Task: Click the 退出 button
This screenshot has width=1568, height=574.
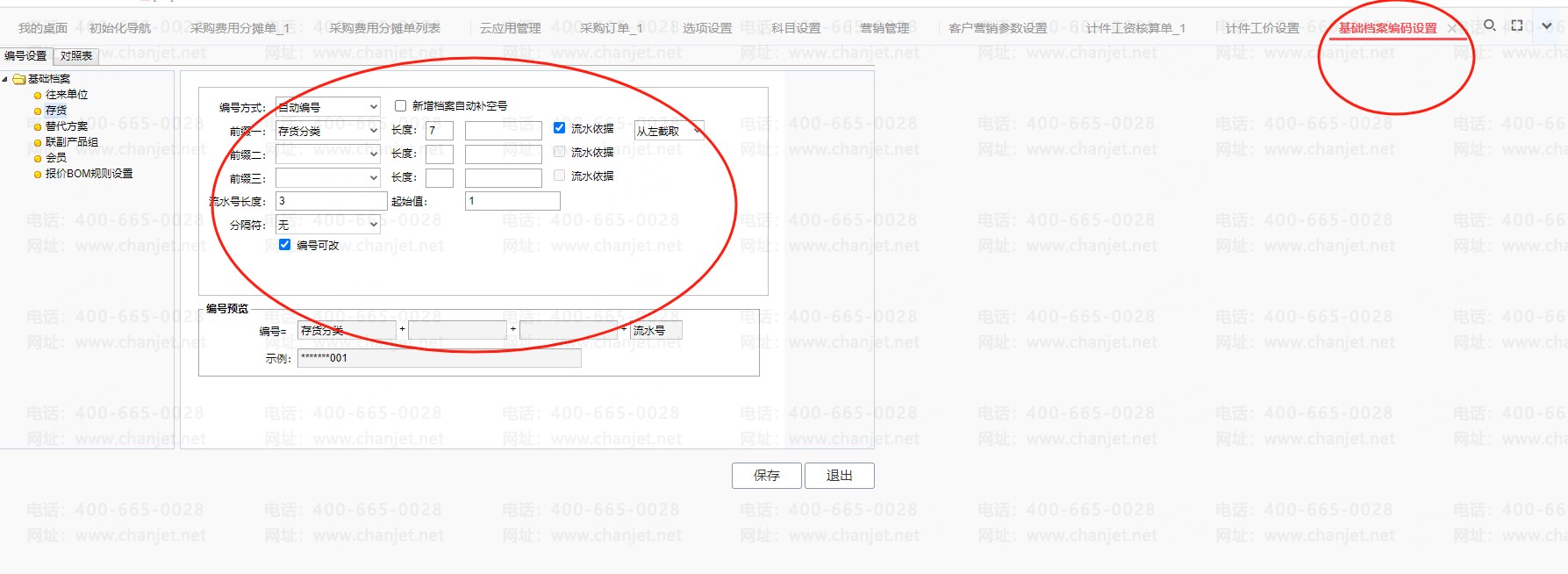Action: [x=840, y=476]
